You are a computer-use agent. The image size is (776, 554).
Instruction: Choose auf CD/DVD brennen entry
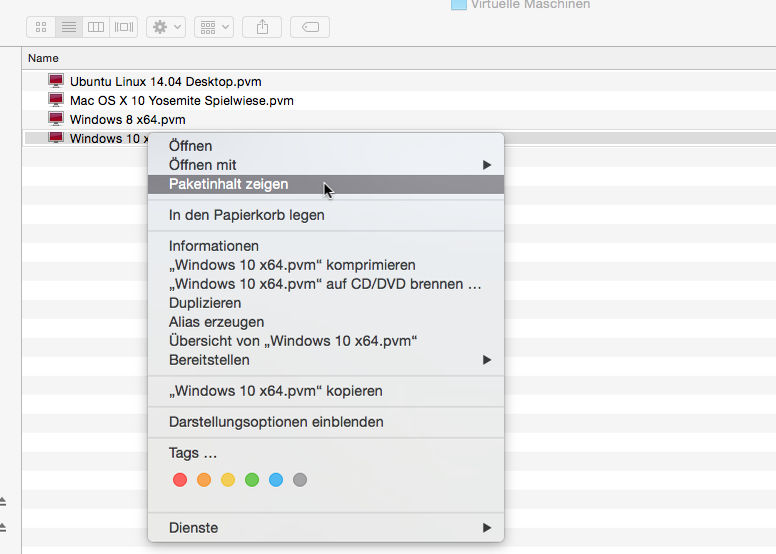pyautogui.click(x=326, y=284)
